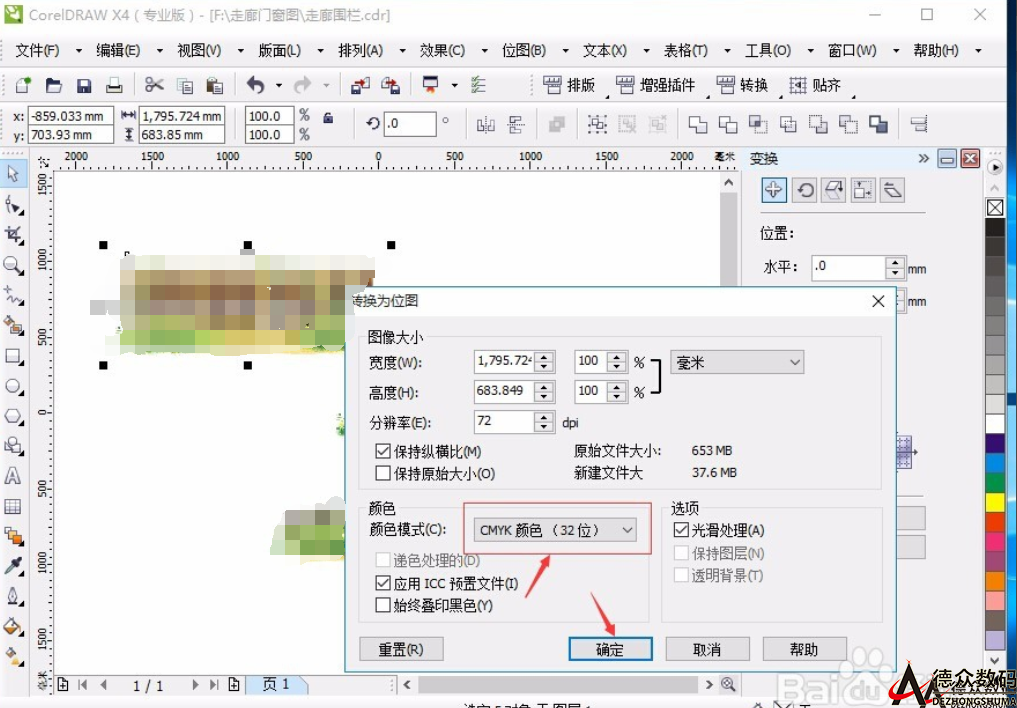Screen dimensions: 1017x708
Task: Toggle the lock ratio padlock
Action: coord(328,118)
